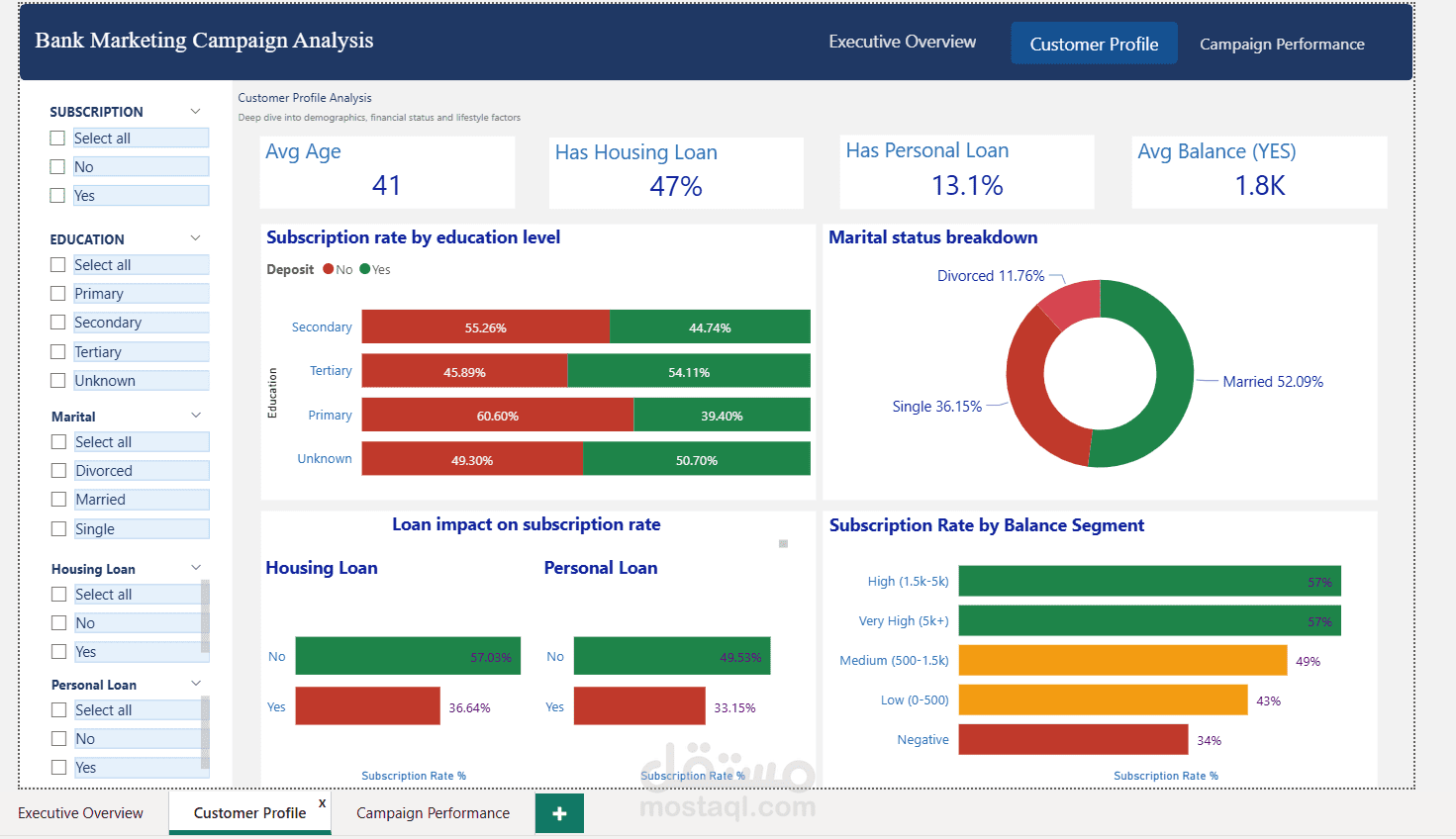
Task: Check No under Personal Loan filter
Action: tap(58, 739)
